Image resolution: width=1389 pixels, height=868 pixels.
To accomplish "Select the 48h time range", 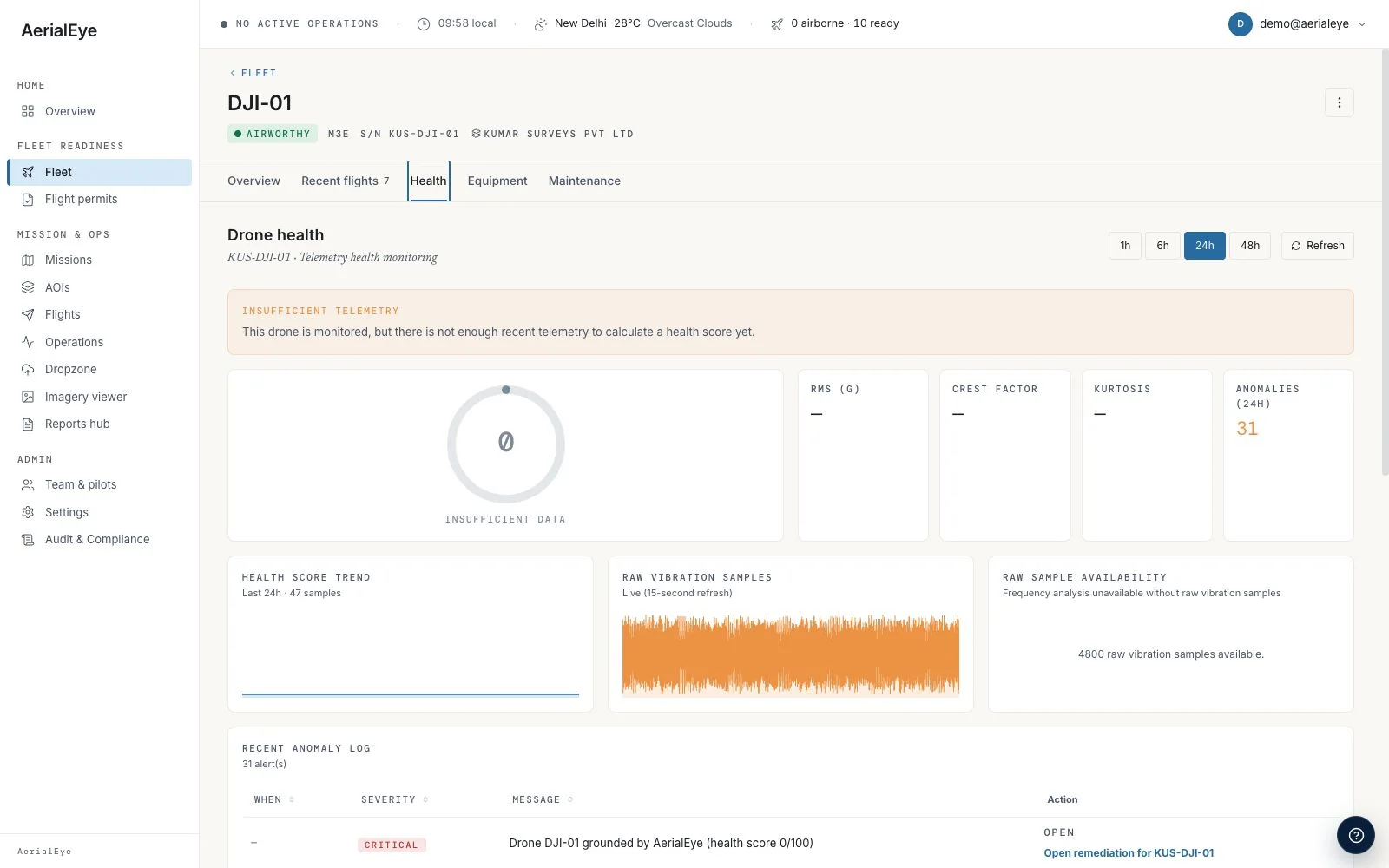I will click(x=1250, y=246).
